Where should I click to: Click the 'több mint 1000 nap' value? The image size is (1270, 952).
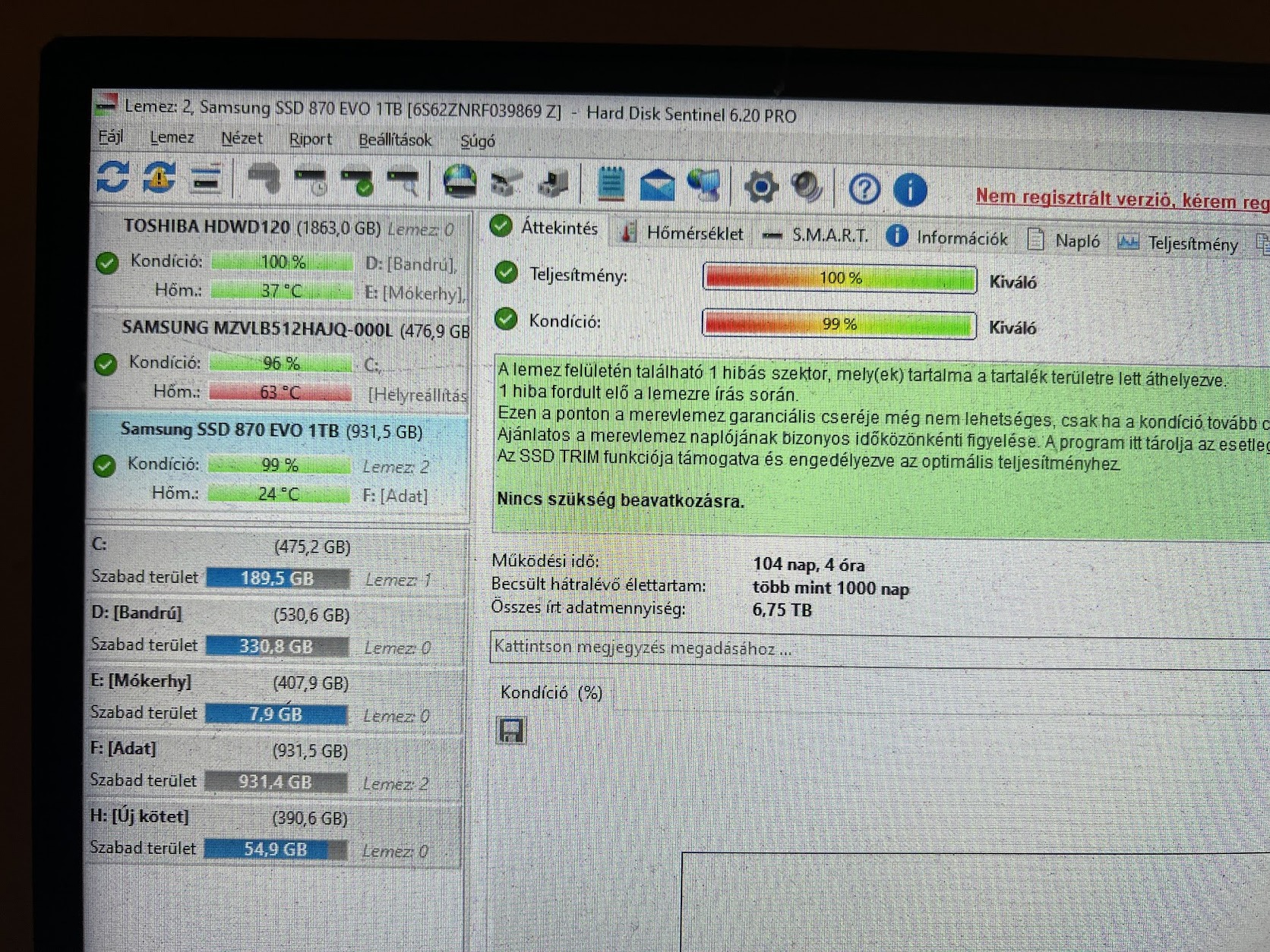[830, 588]
